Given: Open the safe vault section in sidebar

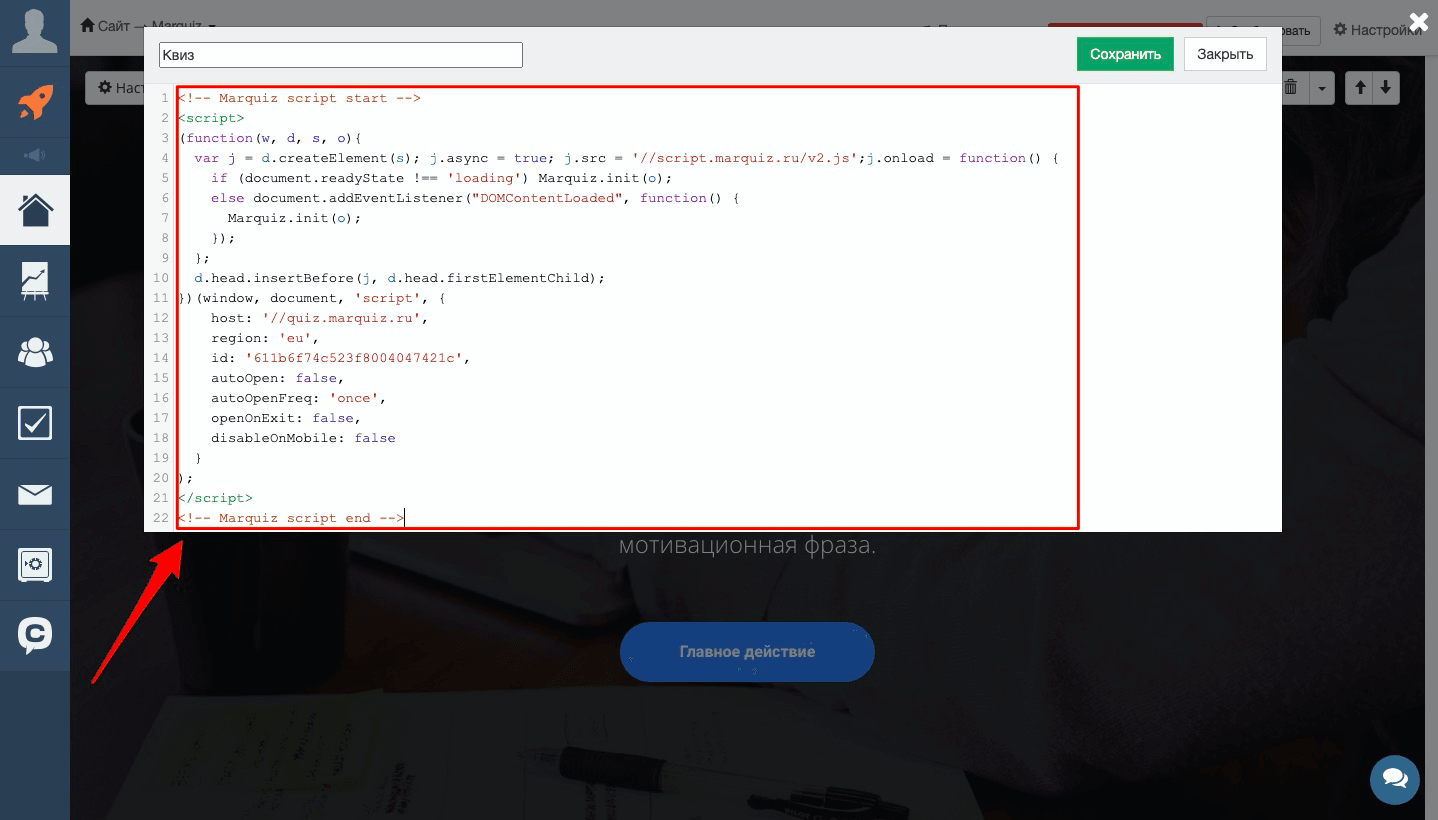Looking at the screenshot, I should tap(35, 565).
